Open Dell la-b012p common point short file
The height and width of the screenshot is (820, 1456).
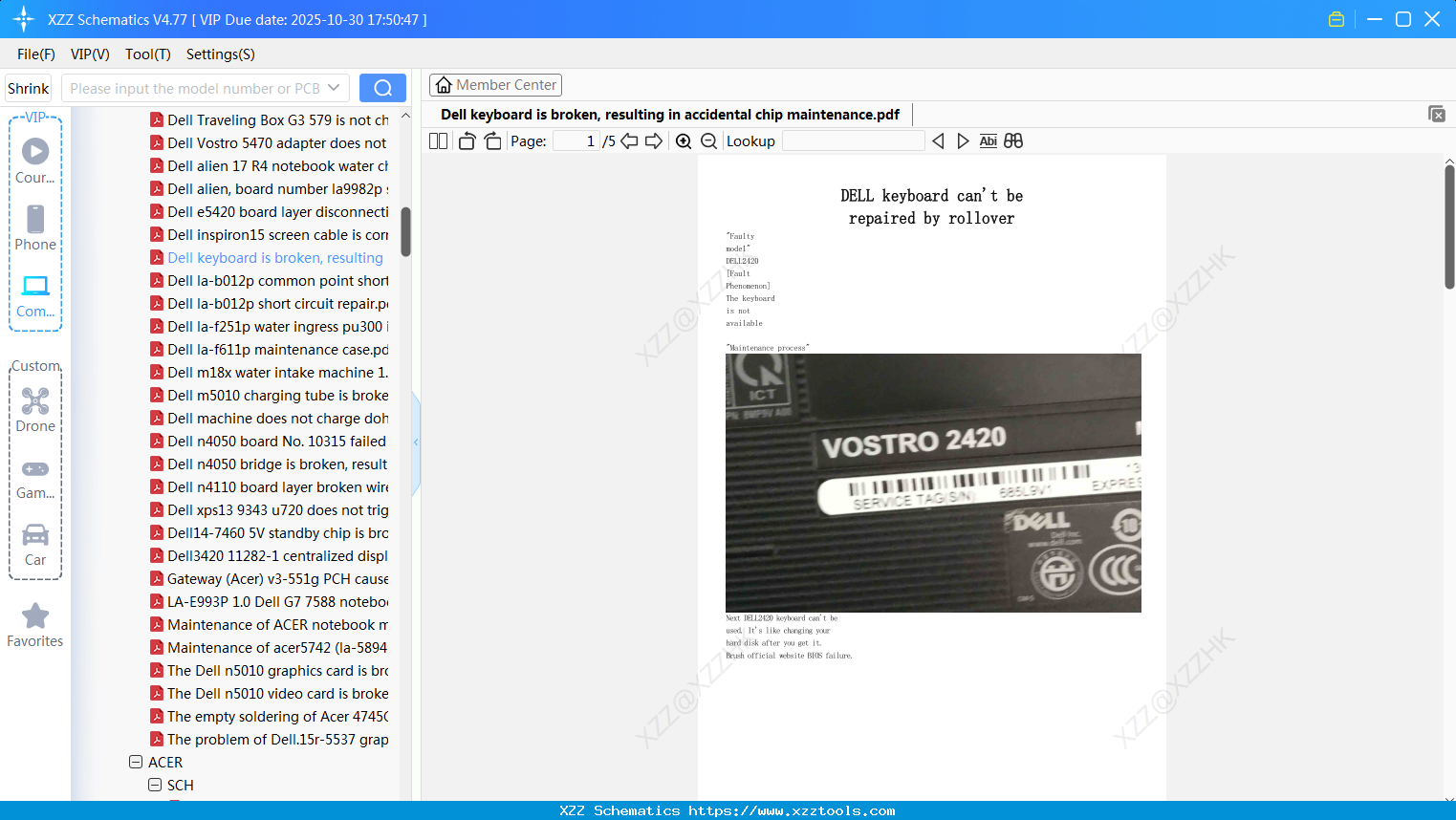pos(269,281)
